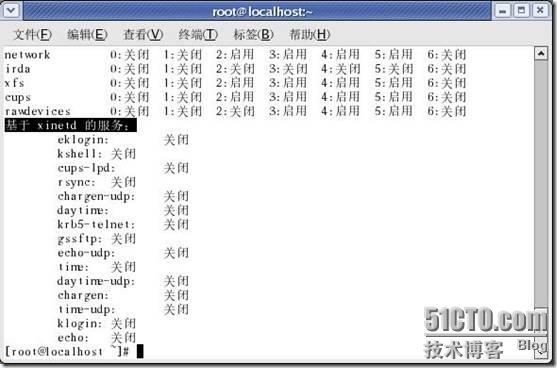Open the 帮助(H) menu

310,35
